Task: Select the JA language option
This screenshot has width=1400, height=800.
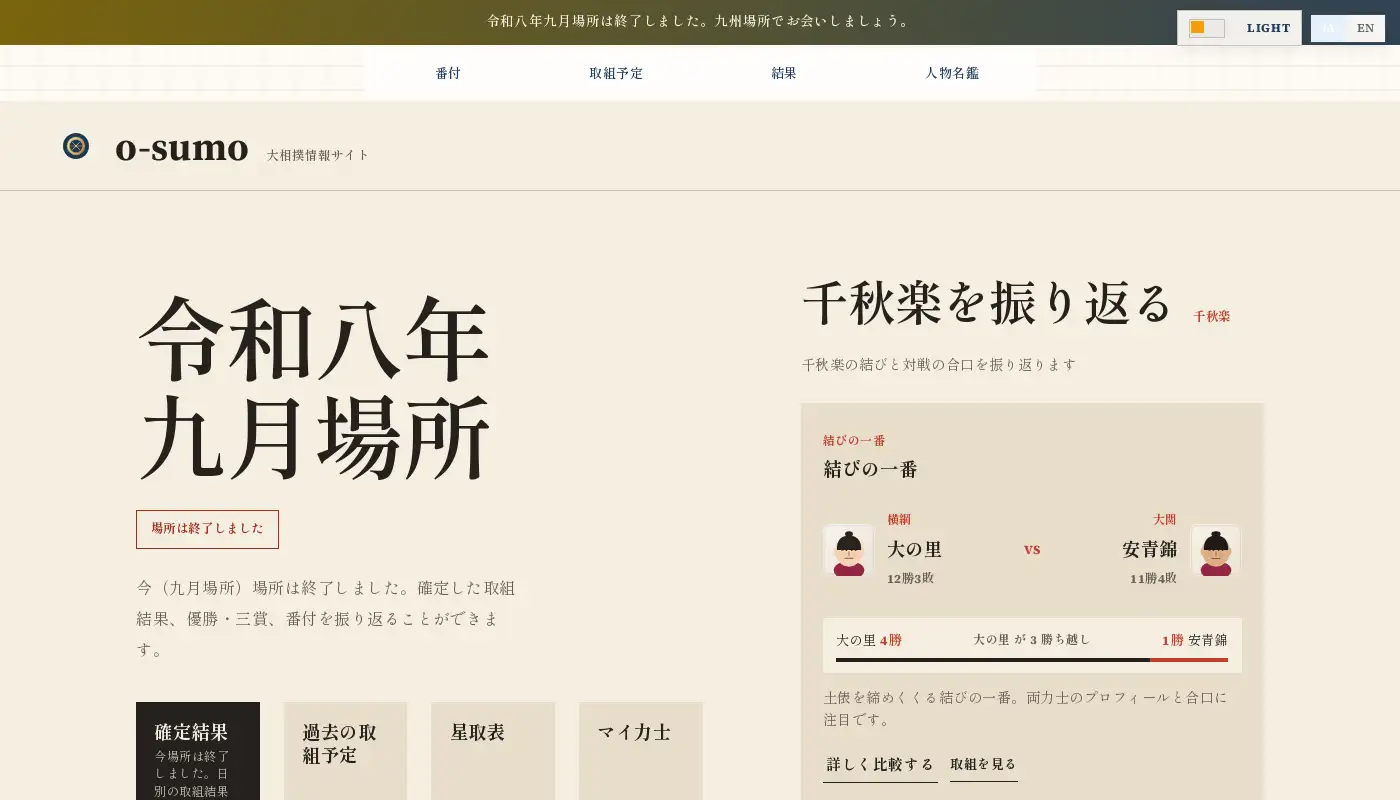Action: click(x=1329, y=28)
